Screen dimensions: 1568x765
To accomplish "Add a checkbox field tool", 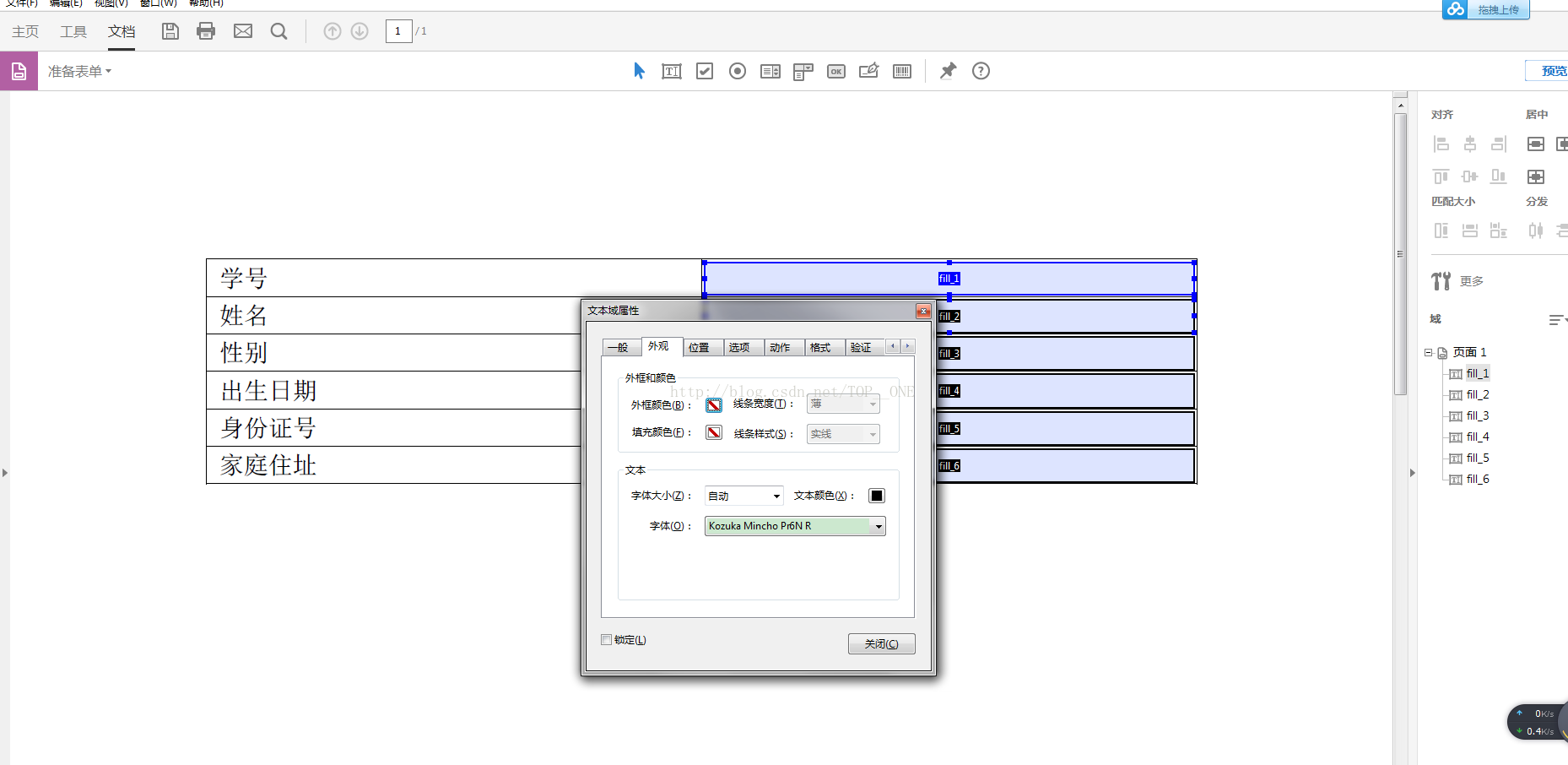I will 705,71.
